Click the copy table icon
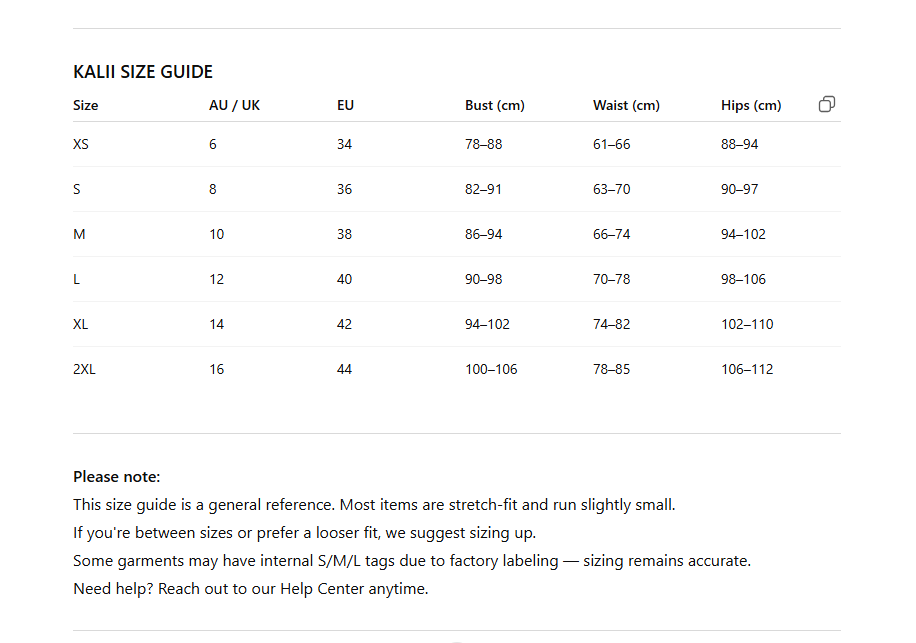 (827, 104)
